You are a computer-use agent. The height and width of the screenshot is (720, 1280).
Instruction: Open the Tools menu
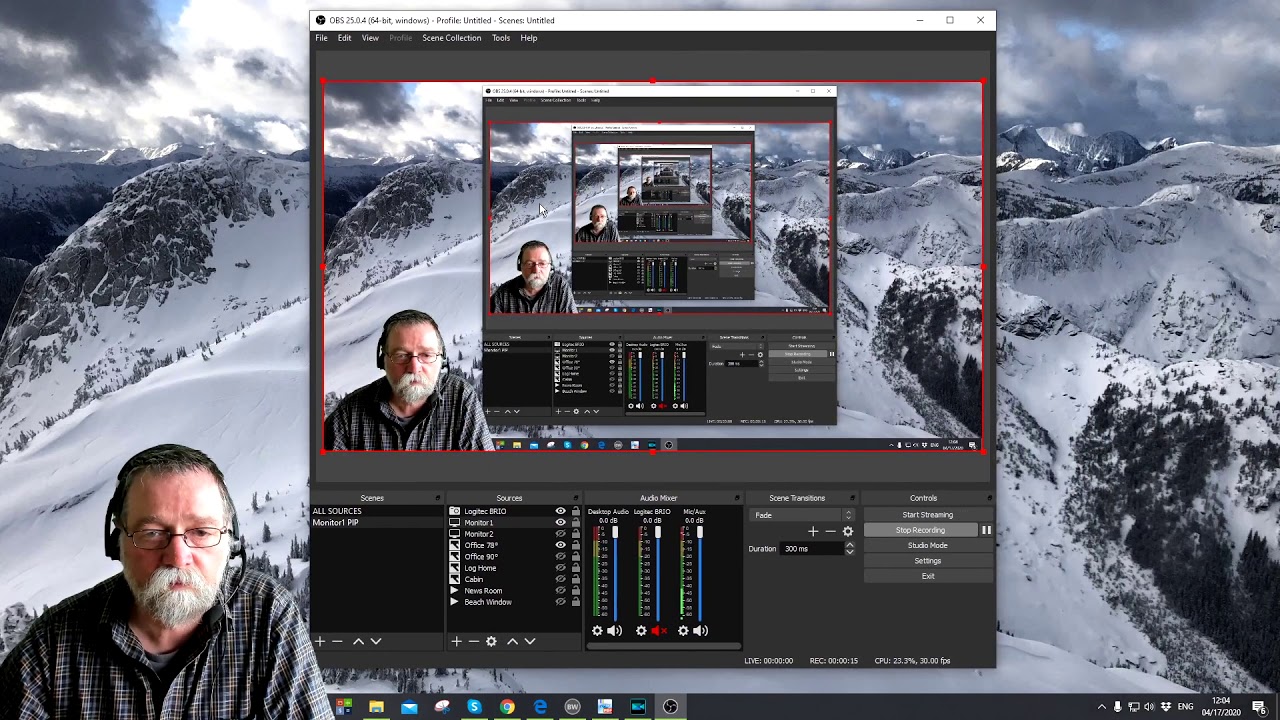[501, 38]
